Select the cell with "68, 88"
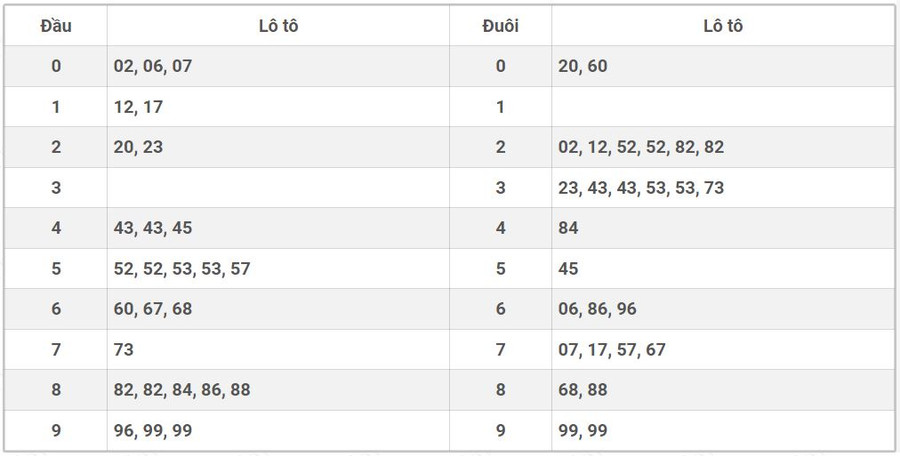Viewport: 900px width, 456px height. pyautogui.click(x=583, y=390)
